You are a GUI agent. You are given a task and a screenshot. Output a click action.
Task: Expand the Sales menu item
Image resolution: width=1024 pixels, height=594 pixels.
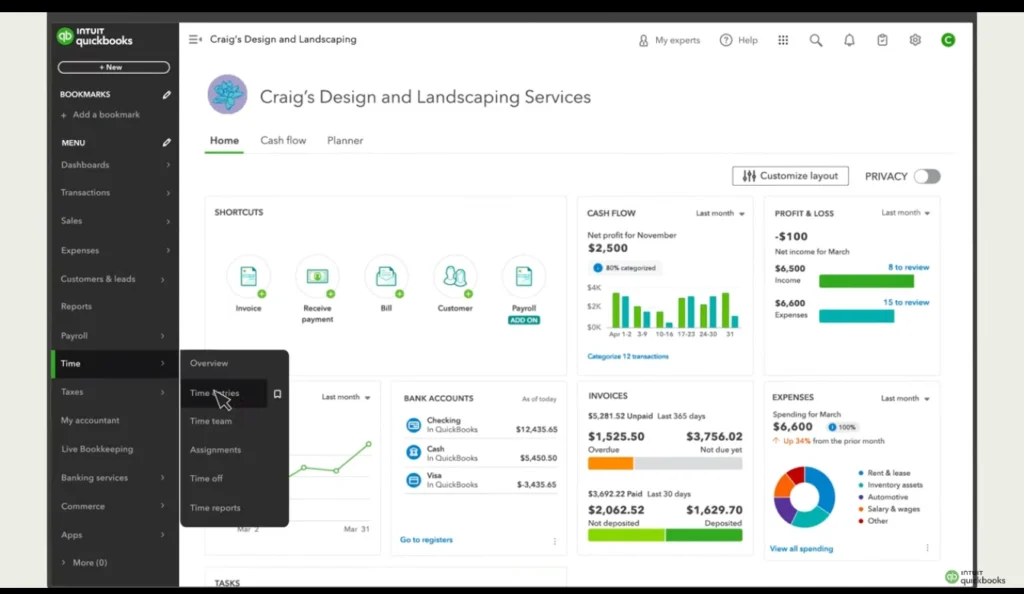[113, 221]
